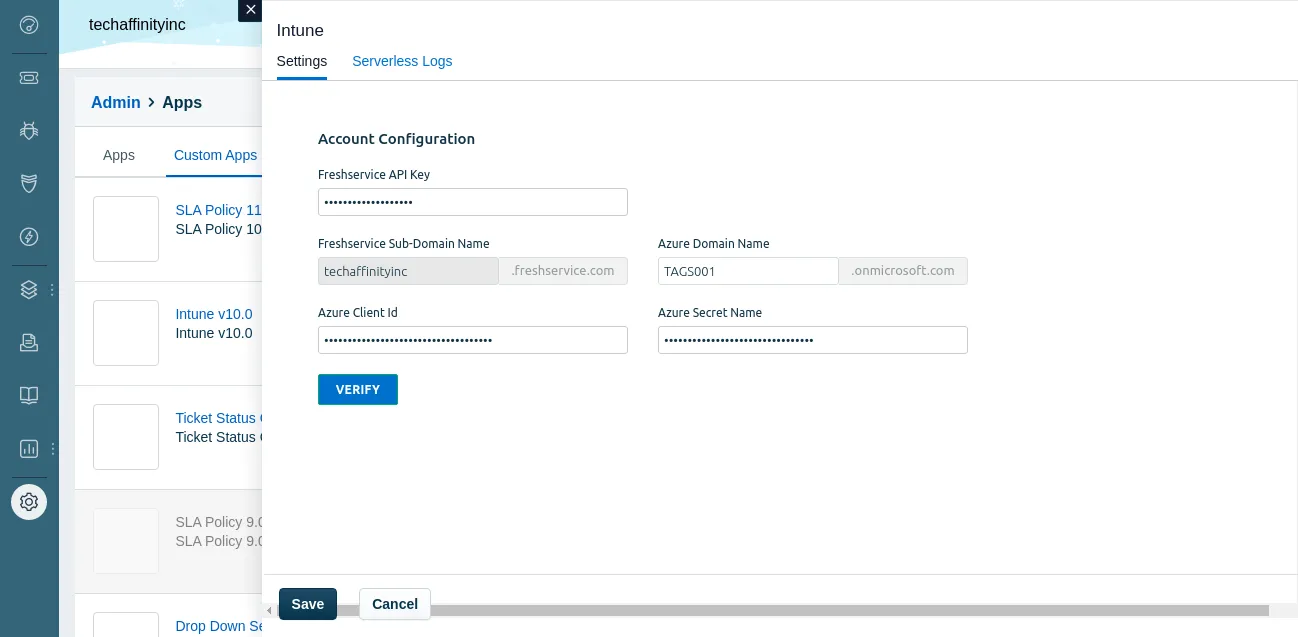Open the SLA Policy 11 app link

tap(218, 210)
